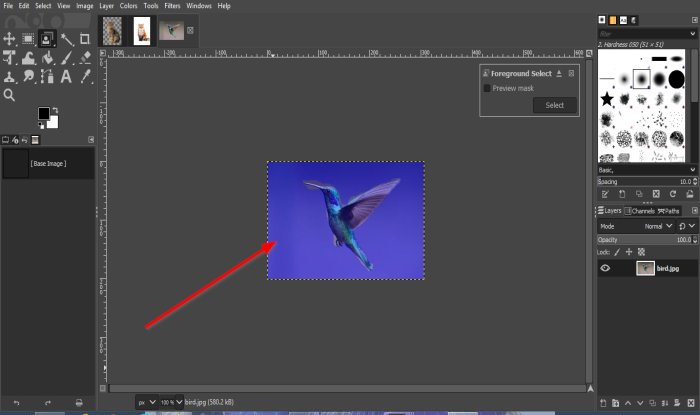The width and height of the screenshot is (700, 415).
Task: Select the Paintbrush tool
Action: tap(66, 58)
